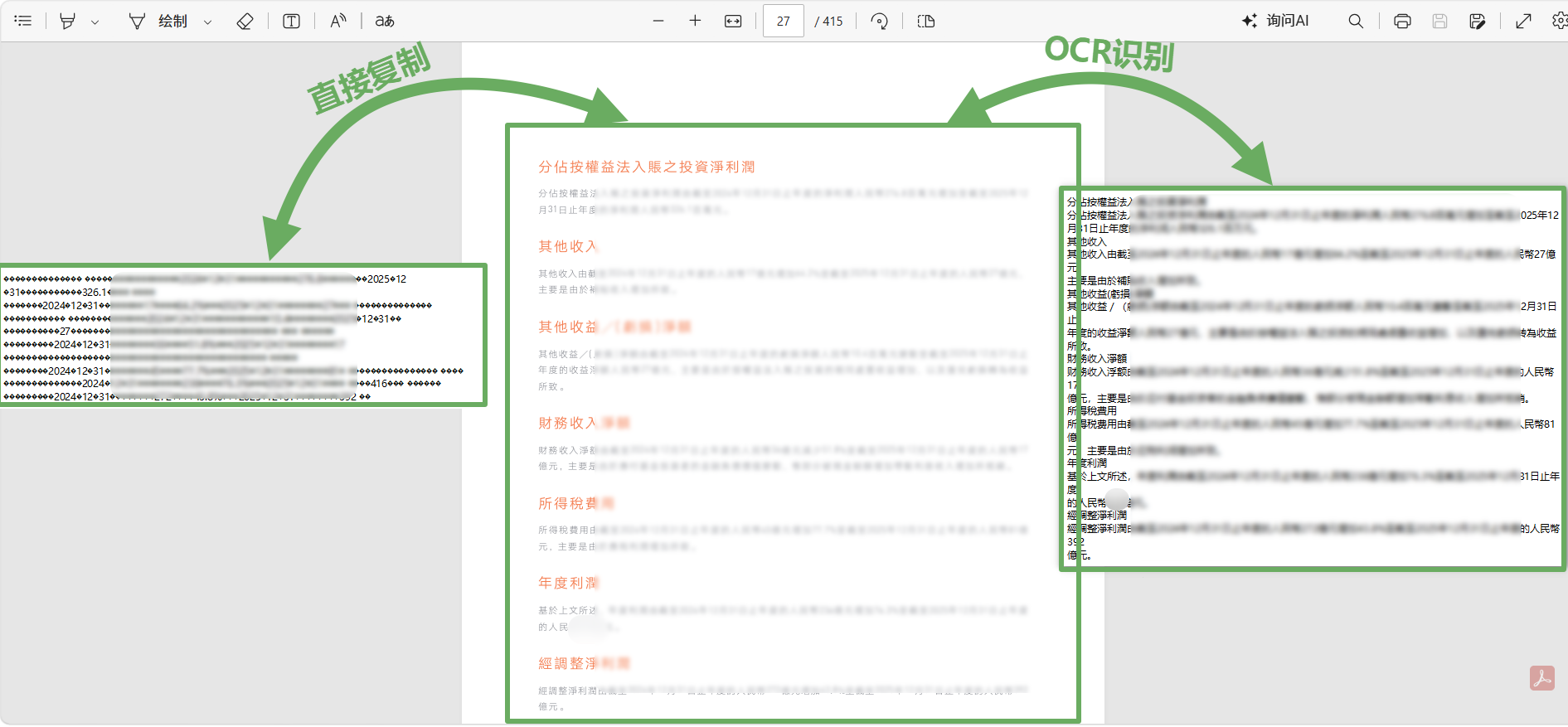Zoom in with the plus button
1568x727 pixels.
tap(695, 21)
